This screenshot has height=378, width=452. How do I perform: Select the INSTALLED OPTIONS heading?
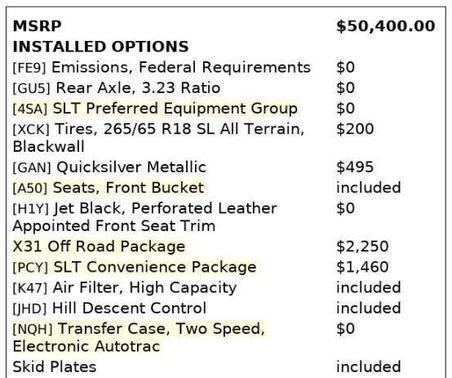point(101,47)
